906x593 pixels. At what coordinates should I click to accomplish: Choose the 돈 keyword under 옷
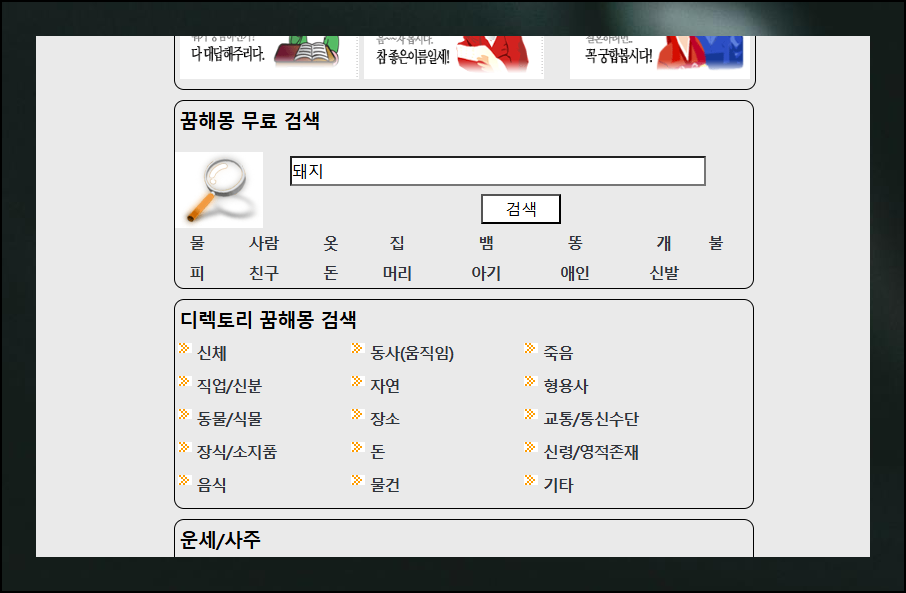(331, 273)
